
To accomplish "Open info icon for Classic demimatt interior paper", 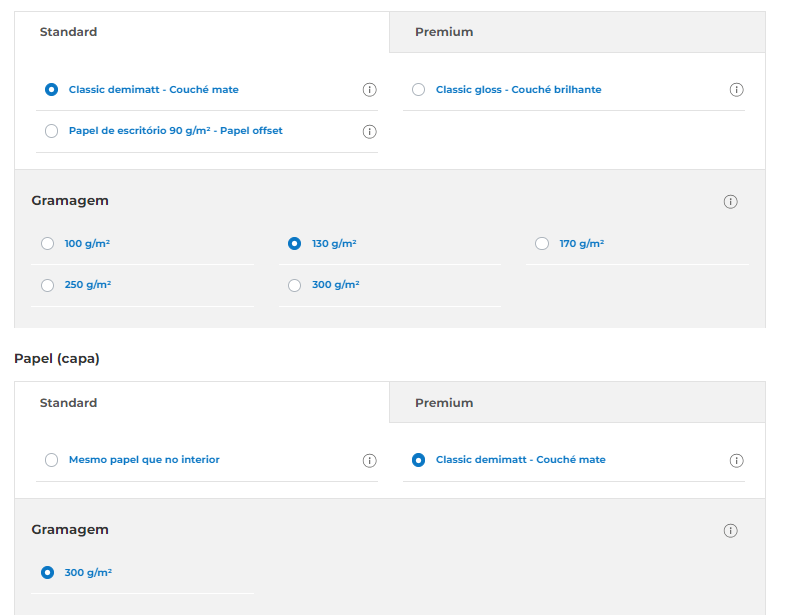I will coord(369,90).
